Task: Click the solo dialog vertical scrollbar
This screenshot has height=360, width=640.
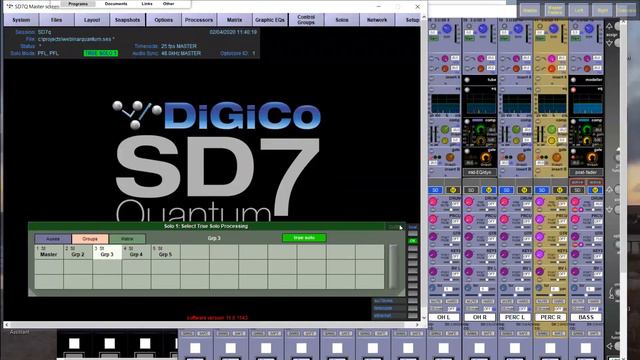Action: [x=393, y=267]
